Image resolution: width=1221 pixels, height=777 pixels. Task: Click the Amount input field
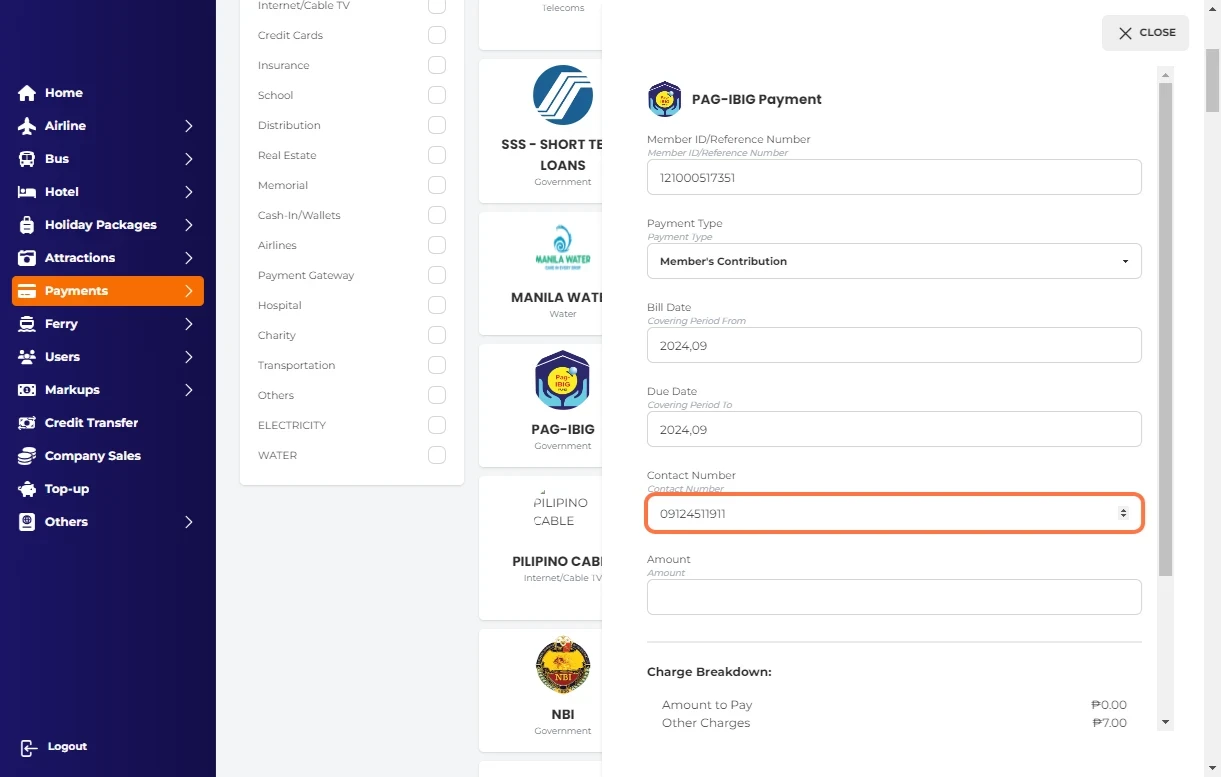pyautogui.click(x=893, y=597)
